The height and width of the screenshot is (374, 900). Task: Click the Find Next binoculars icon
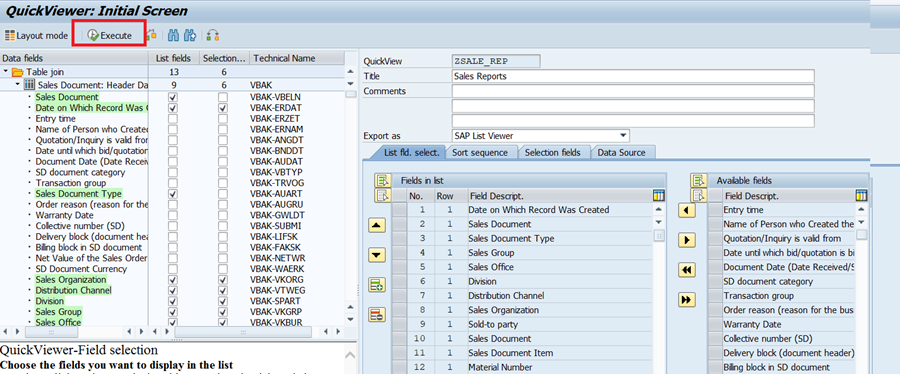pos(190,36)
